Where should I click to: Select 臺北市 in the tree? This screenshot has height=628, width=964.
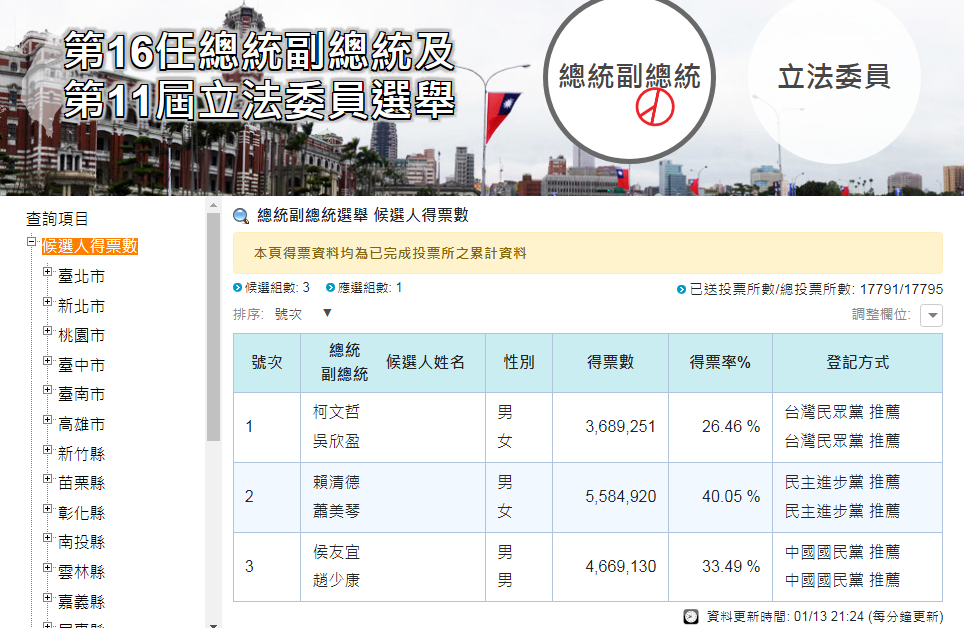(x=81, y=276)
